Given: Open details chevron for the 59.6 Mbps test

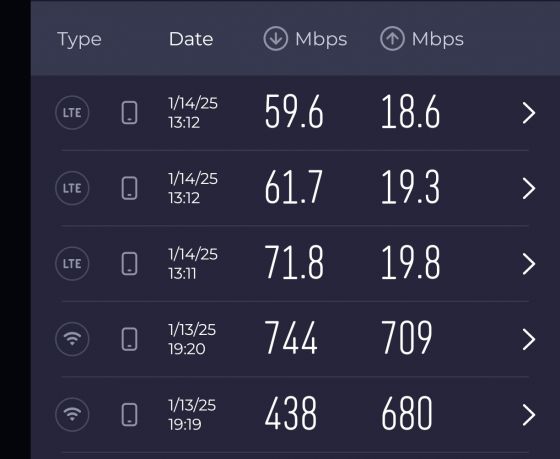Looking at the screenshot, I should 529,113.
